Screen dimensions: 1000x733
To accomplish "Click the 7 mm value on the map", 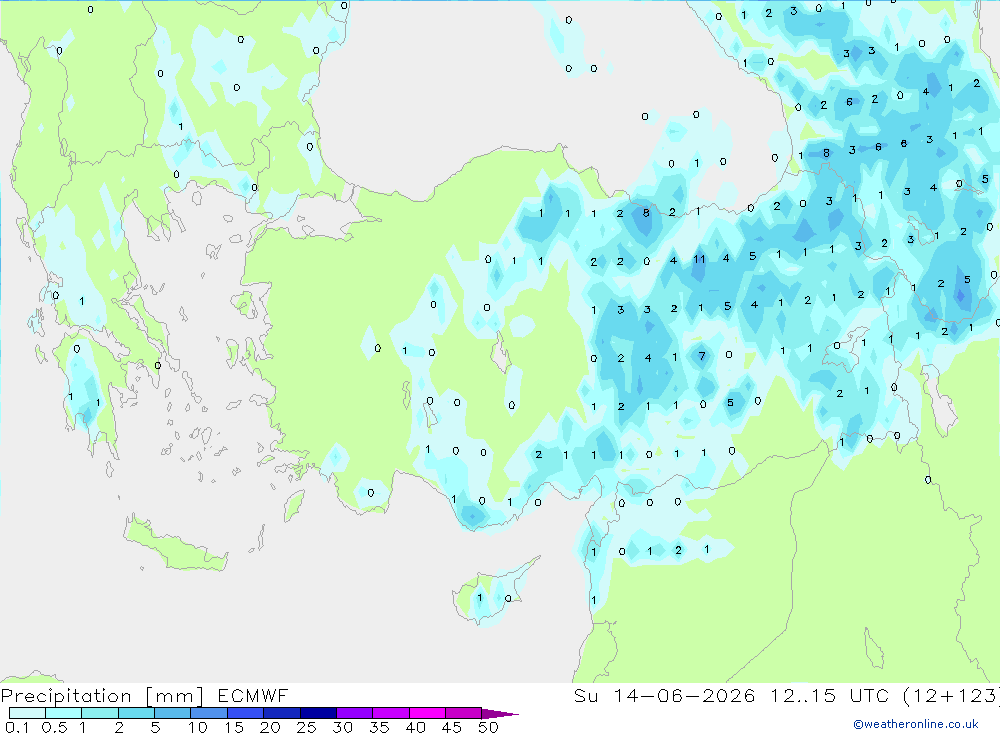I will pyautogui.click(x=702, y=356).
